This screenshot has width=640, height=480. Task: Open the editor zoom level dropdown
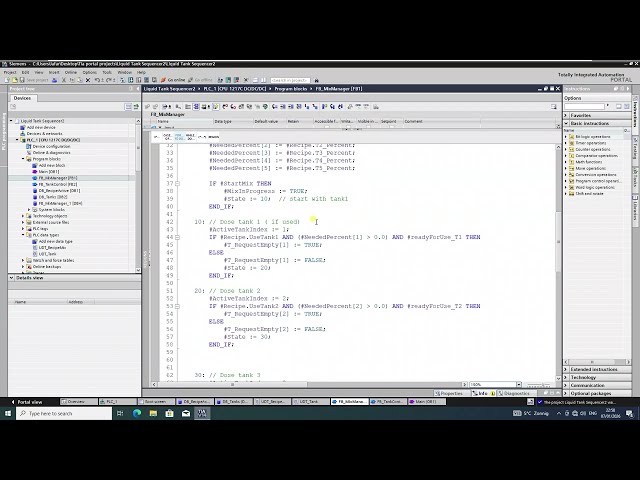click(519, 384)
